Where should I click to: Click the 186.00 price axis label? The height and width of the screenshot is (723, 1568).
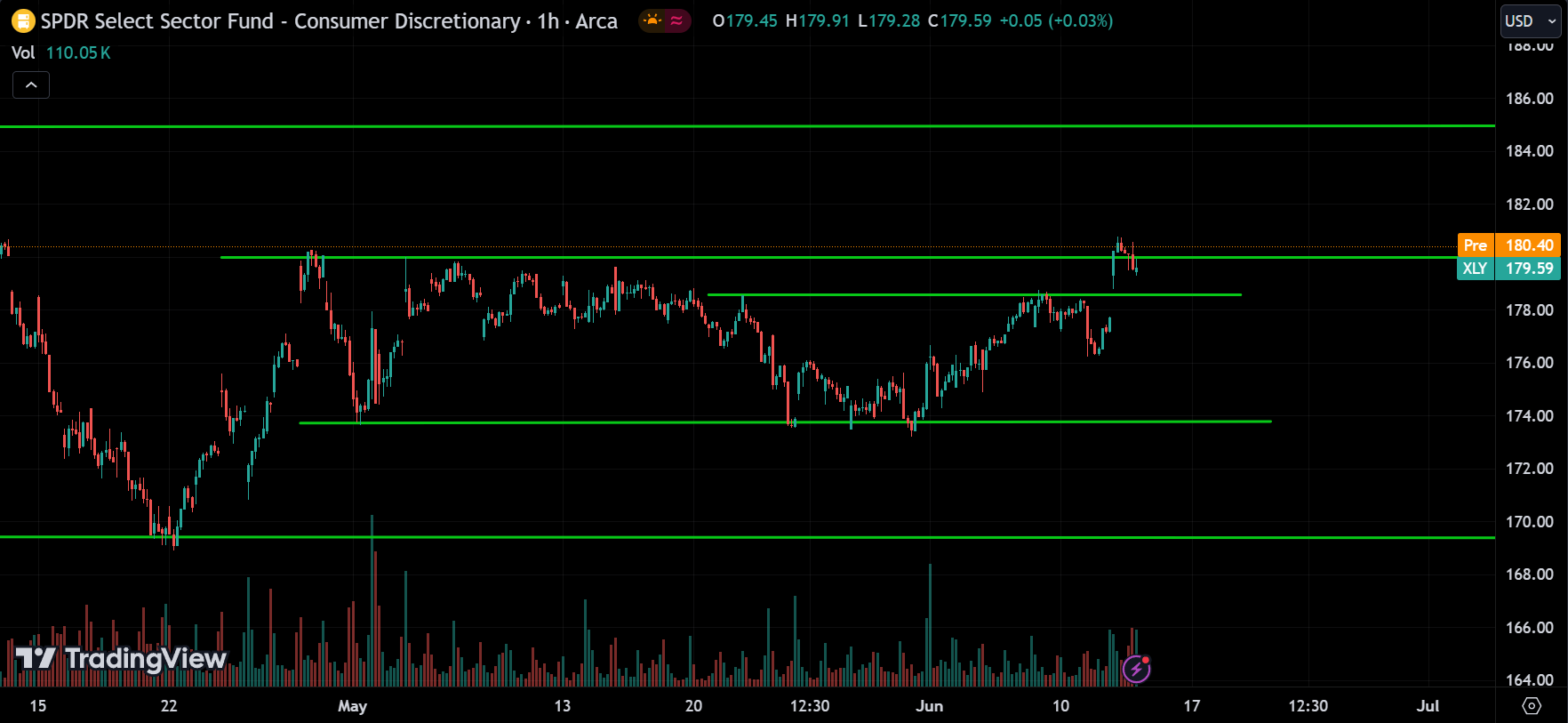tap(1530, 99)
